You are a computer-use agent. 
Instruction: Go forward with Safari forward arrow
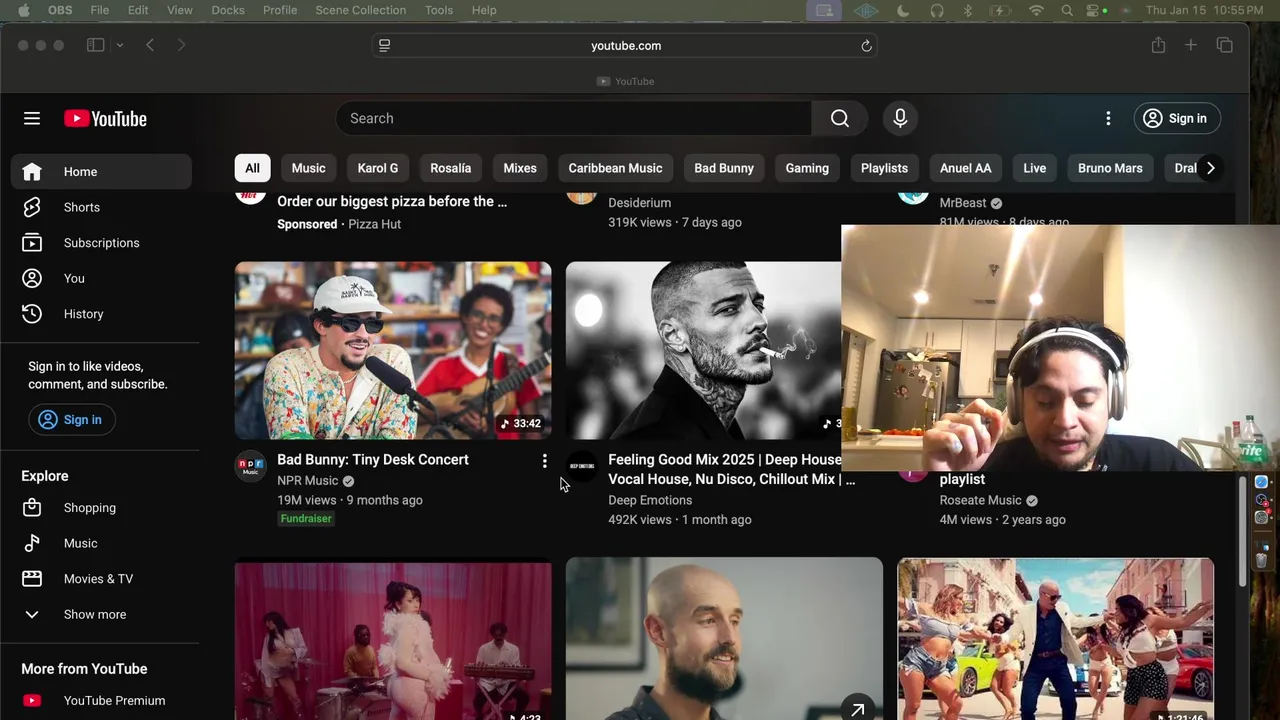(x=181, y=45)
